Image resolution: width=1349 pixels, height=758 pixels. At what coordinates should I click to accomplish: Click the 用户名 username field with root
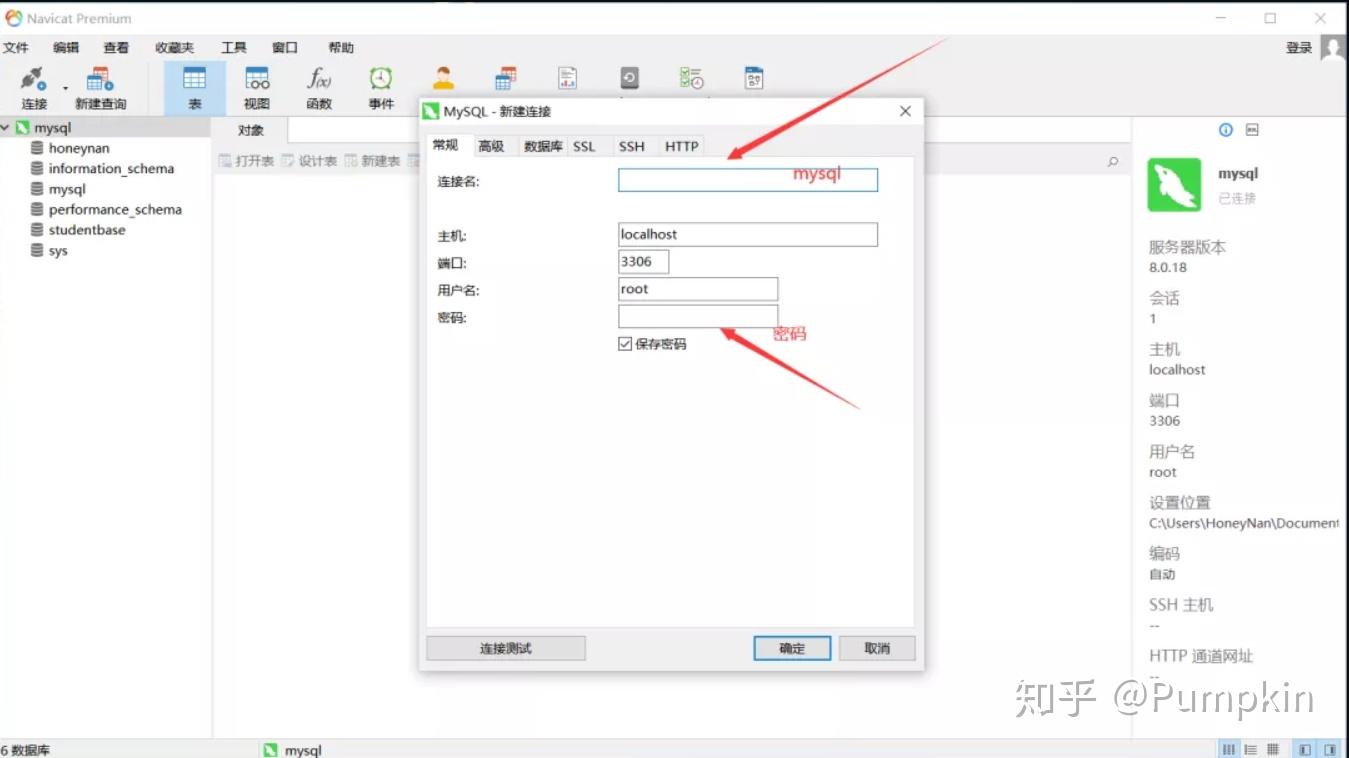698,289
